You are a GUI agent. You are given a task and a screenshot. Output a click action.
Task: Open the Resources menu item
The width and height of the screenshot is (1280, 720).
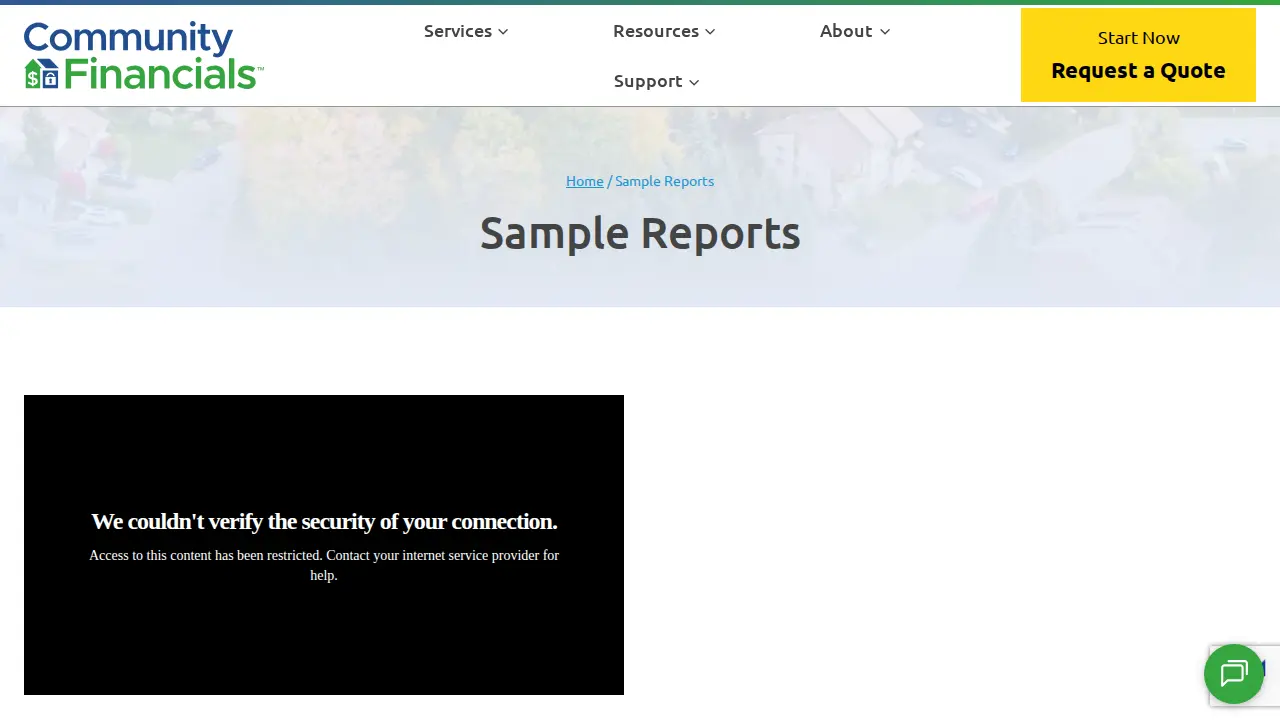pos(656,31)
